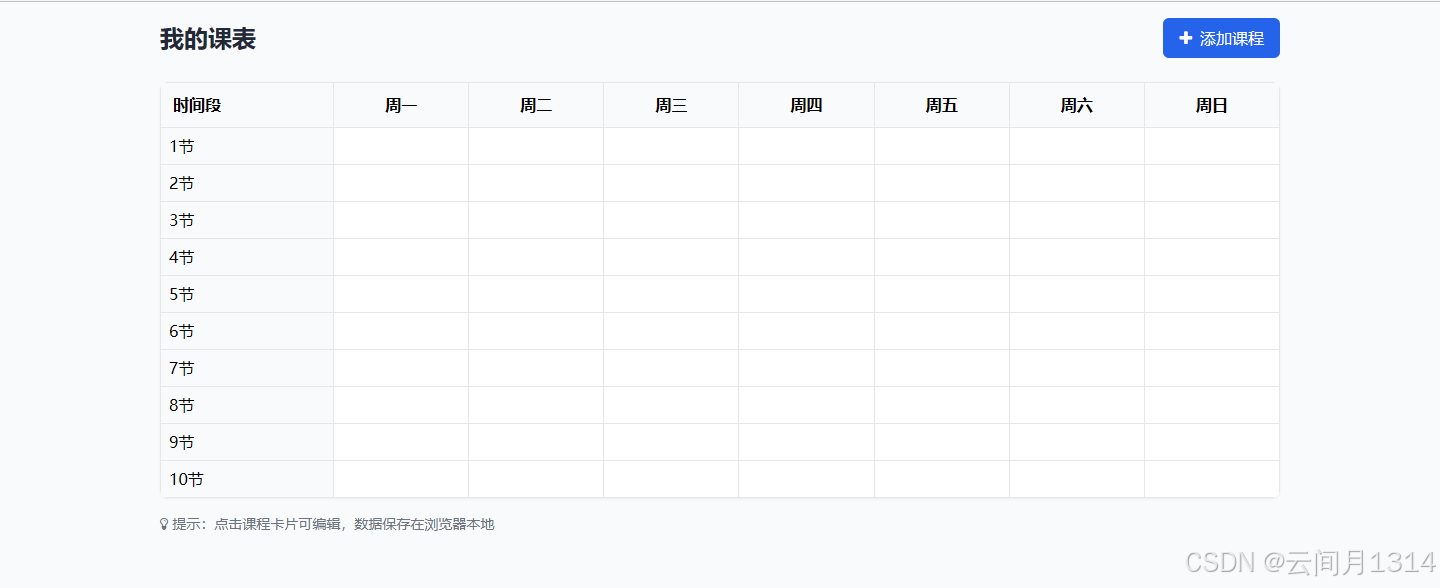Click the 周三 column header
1440x588 pixels.
(671, 105)
